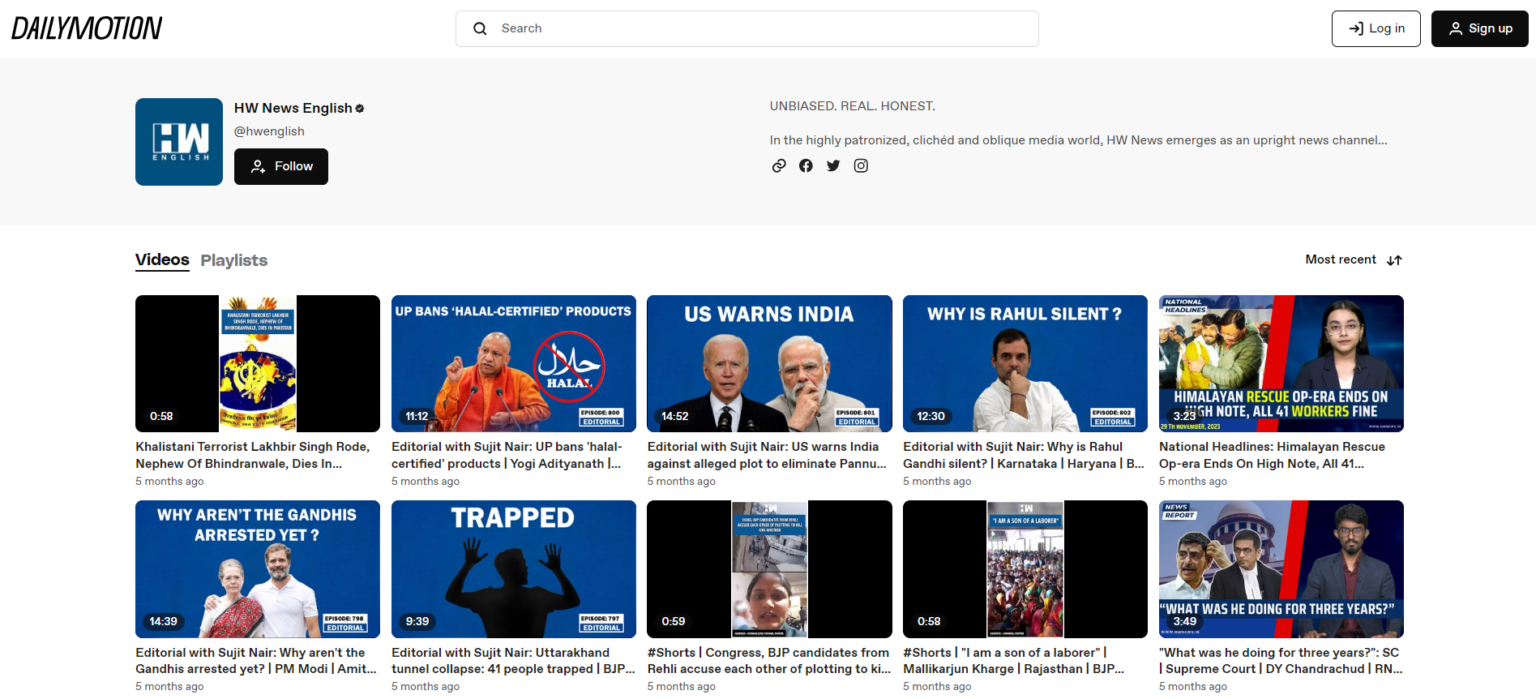Click title #Shorts I am a son of a laborer
This screenshot has width=1536, height=699.
coord(1014,661)
